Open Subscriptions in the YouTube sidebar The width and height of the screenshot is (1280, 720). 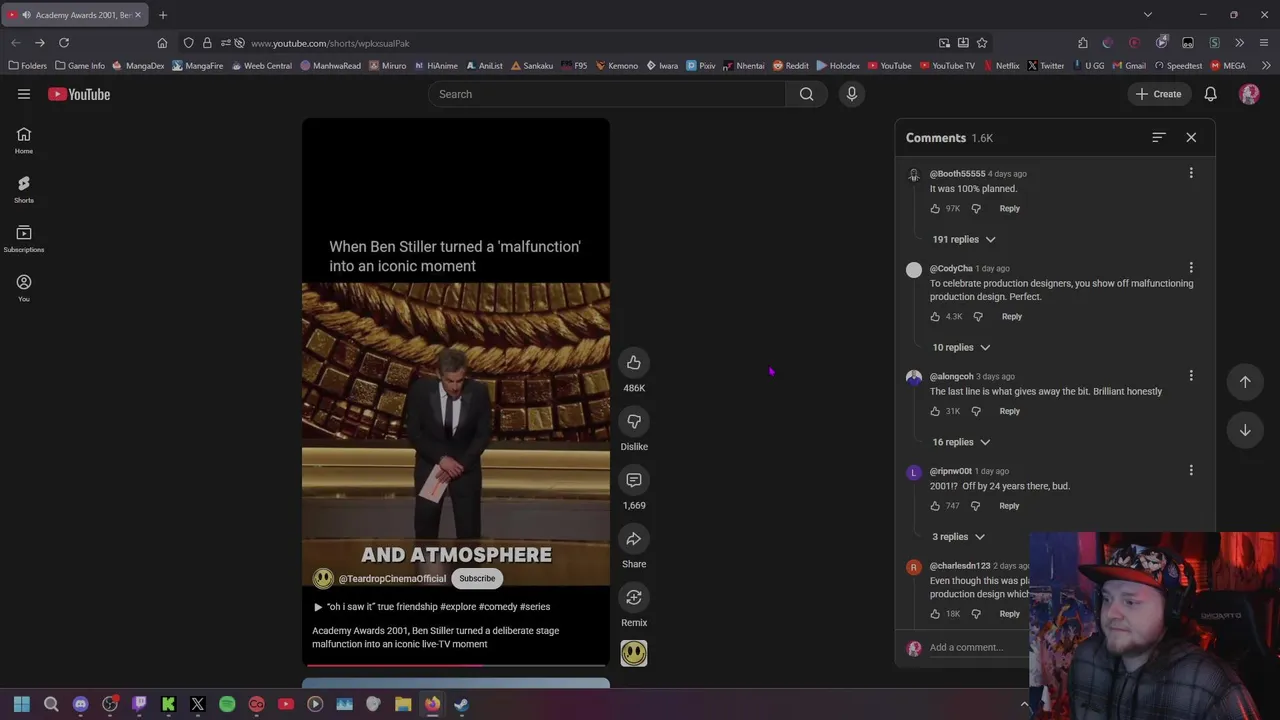pyautogui.click(x=24, y=239)
